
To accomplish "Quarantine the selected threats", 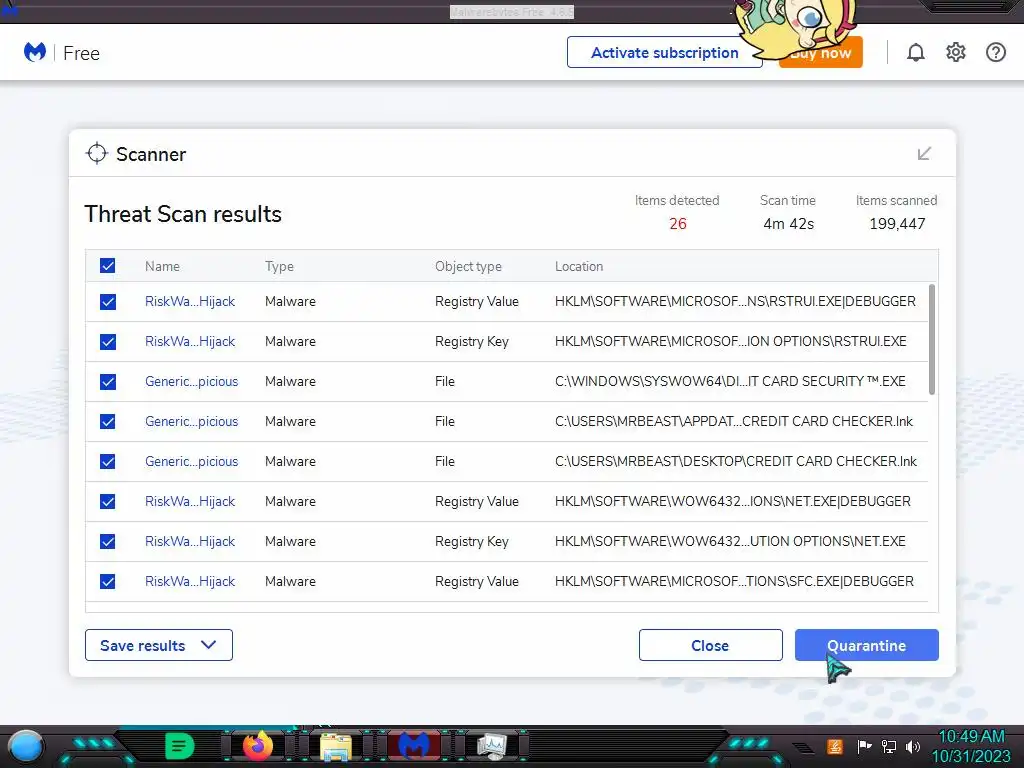I will [867, 645].
